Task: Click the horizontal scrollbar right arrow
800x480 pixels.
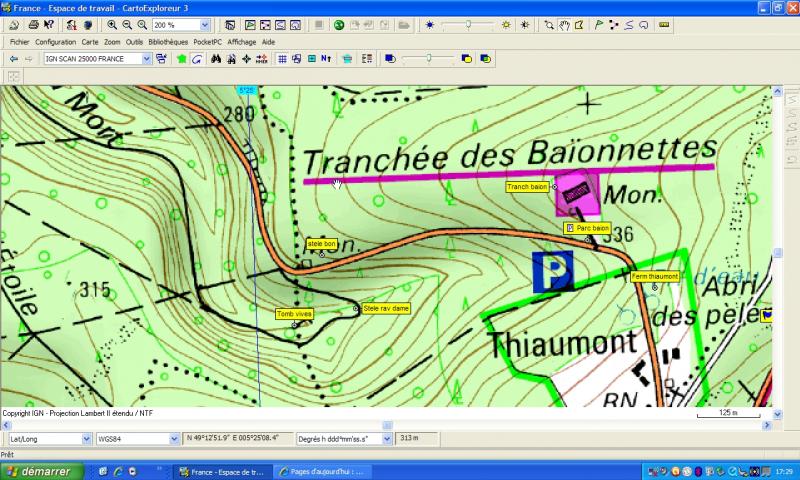Action: pos(767,425)
